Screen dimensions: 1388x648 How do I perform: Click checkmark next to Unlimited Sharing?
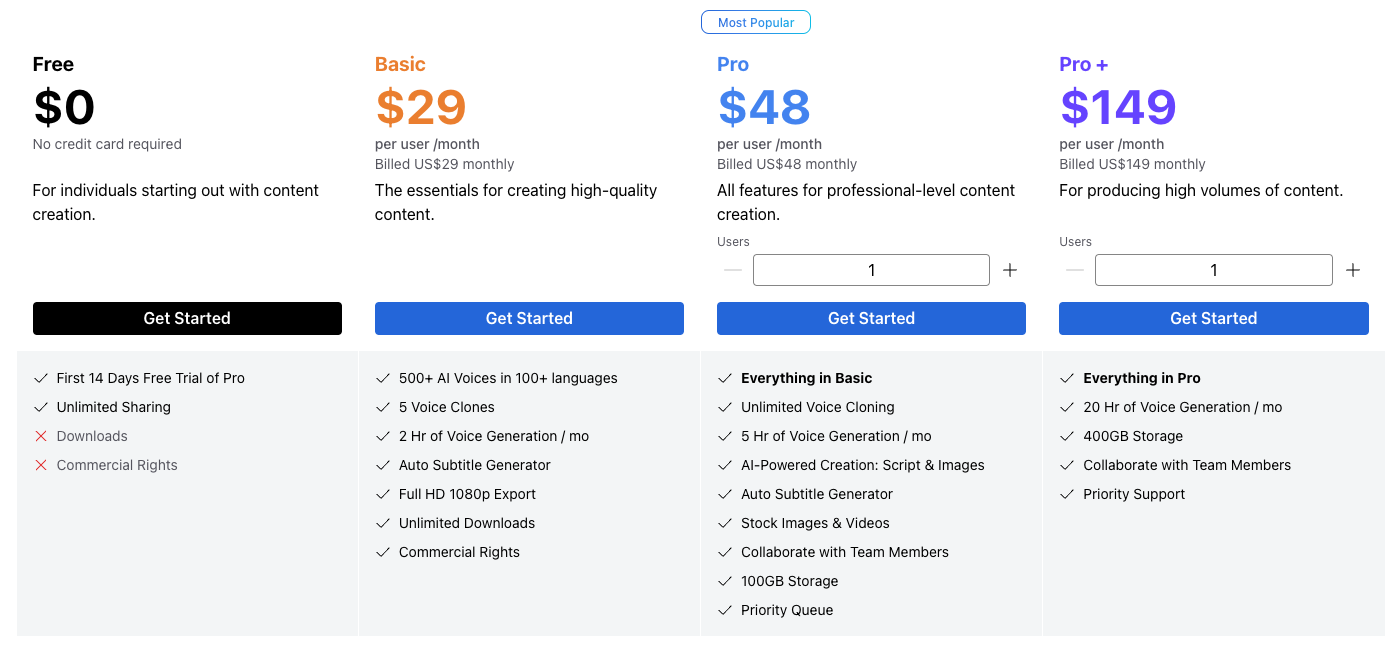(41, 407)
